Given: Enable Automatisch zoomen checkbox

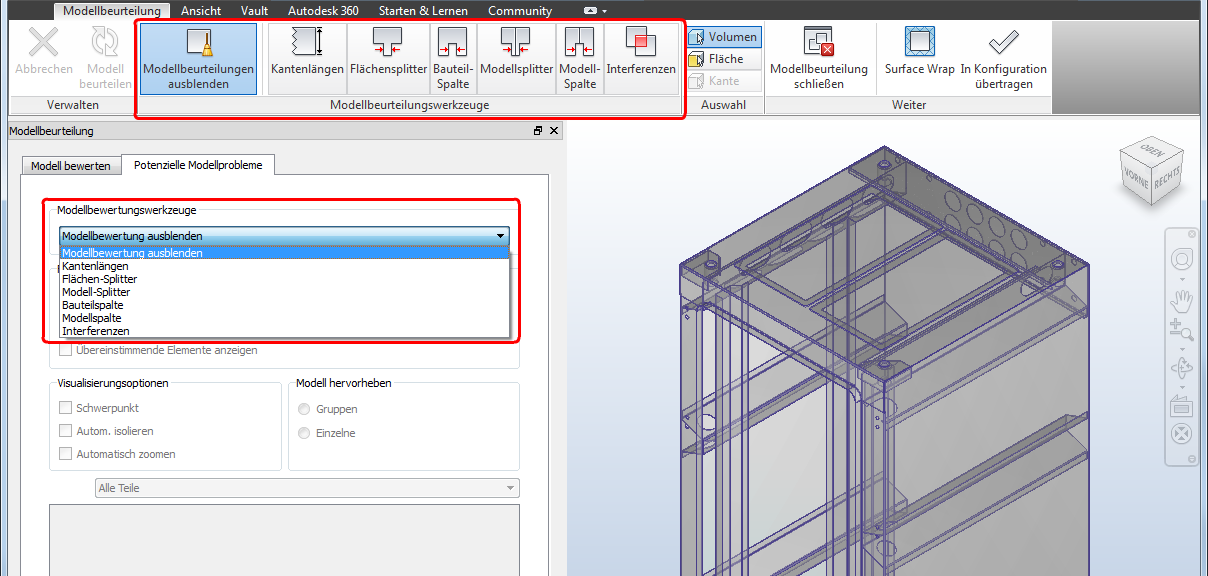Looking at the screenshot, I should tap(66, 454).
